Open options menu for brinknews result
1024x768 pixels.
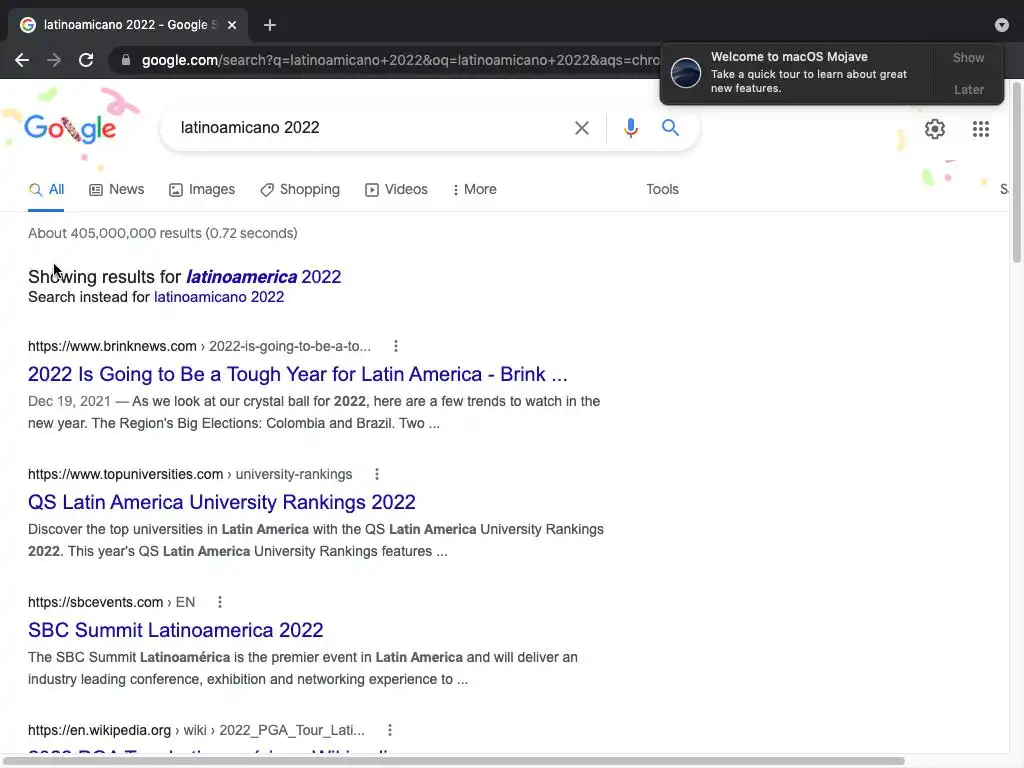396,346
